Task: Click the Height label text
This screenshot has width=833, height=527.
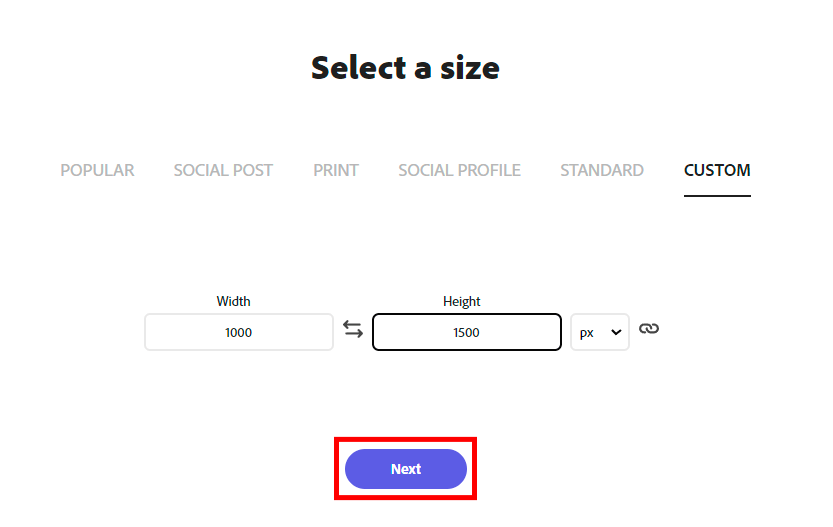Action: pyautogui.click(x=462, y=301)
